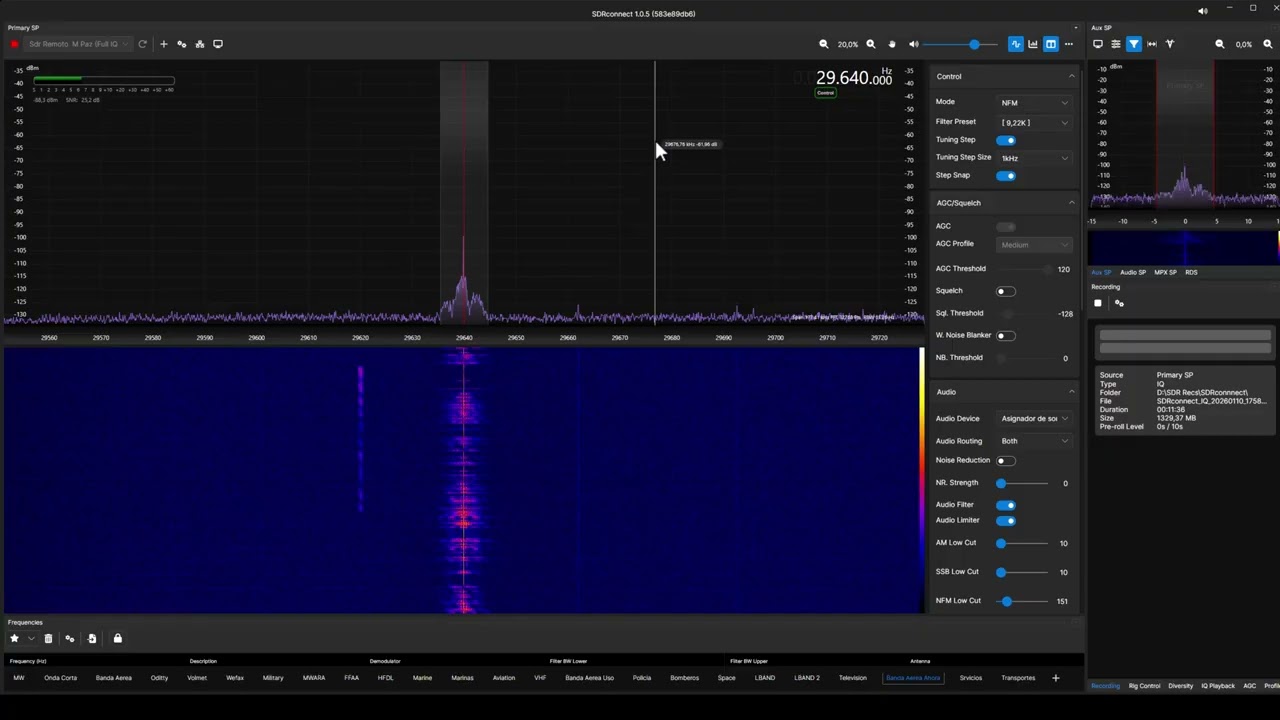The width and height of the screenshot is (1280, 720).
Task: Disable the Audio Filter switch
Action: tap(1006, 505)
